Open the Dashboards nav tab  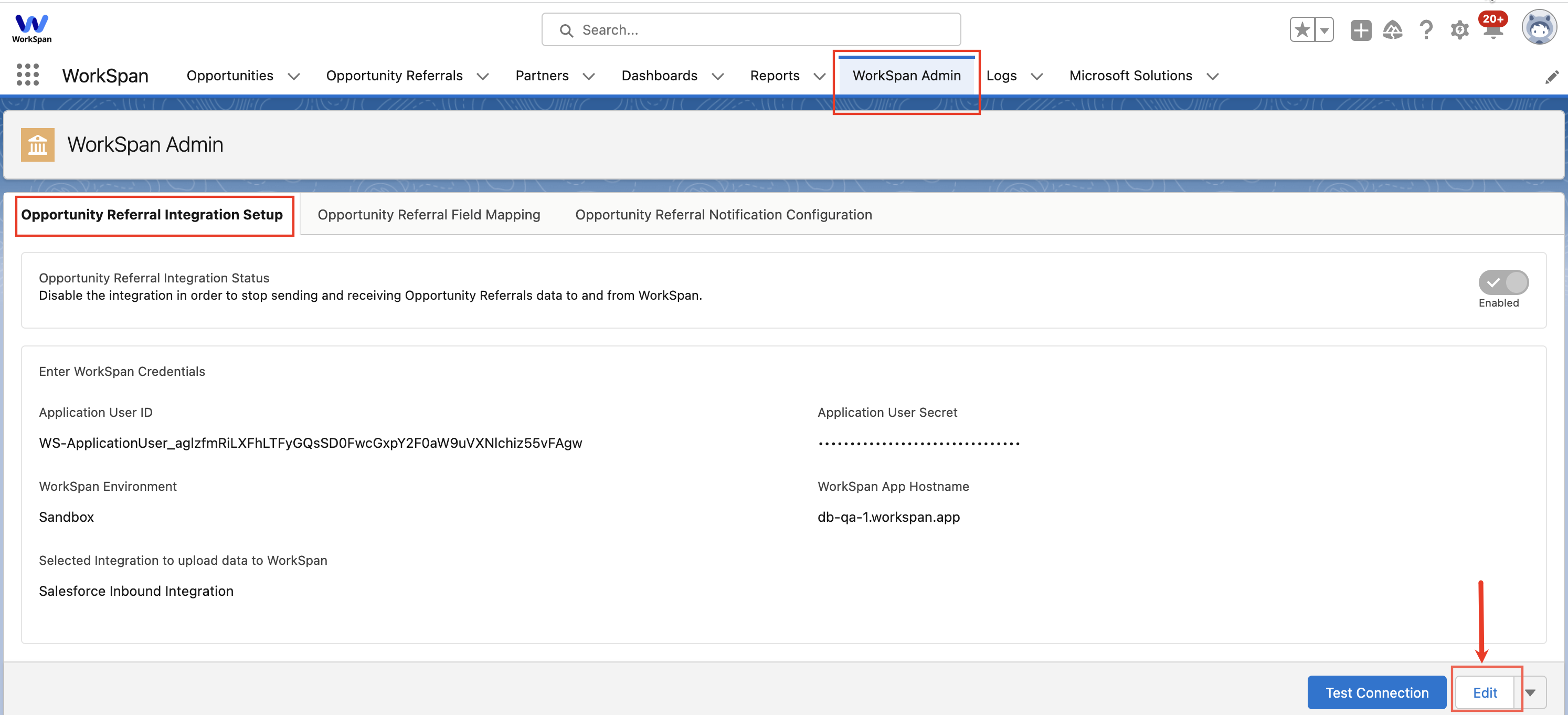[x=659, y=76]
